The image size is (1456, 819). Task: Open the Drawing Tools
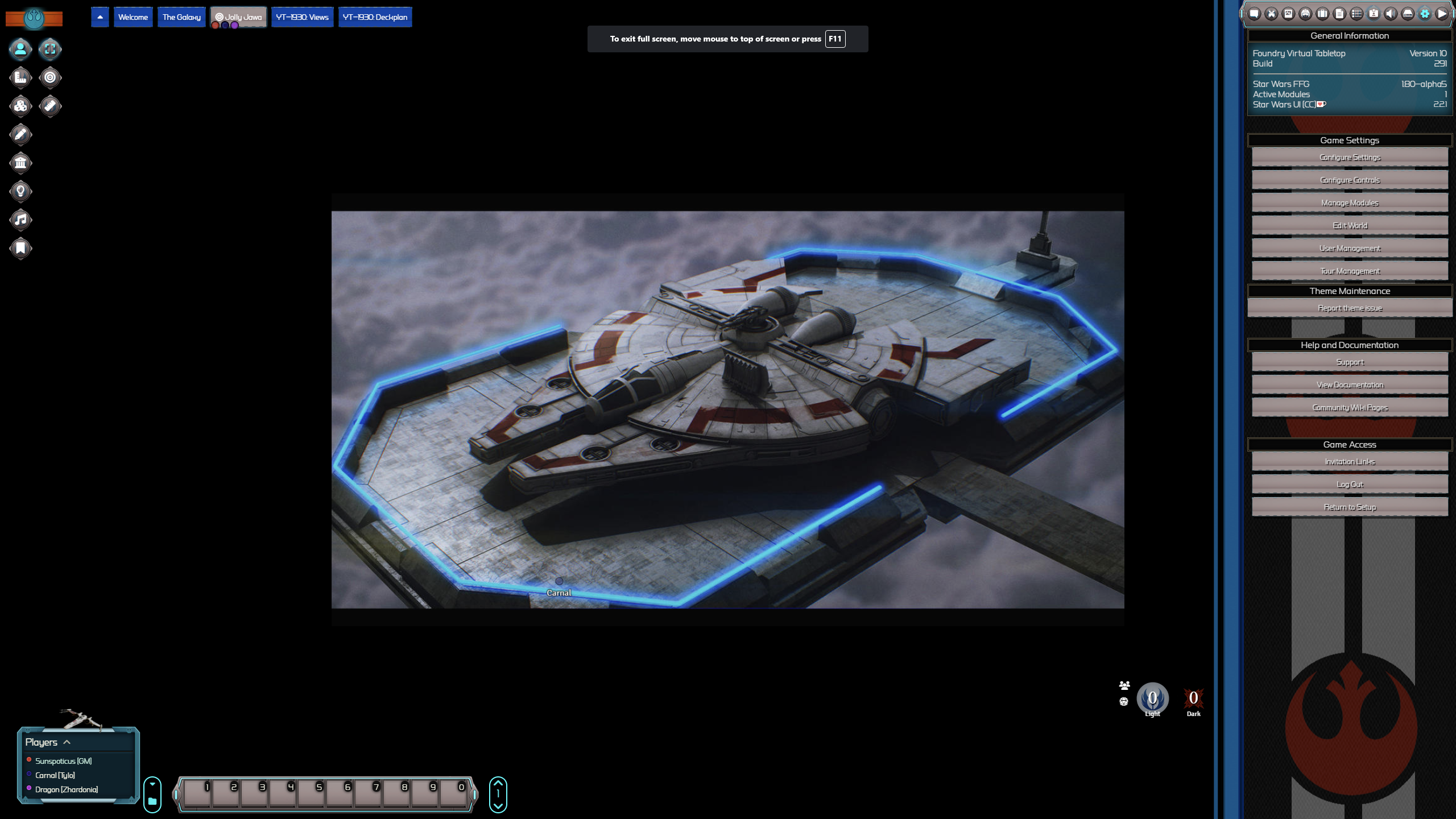[20, 135]
